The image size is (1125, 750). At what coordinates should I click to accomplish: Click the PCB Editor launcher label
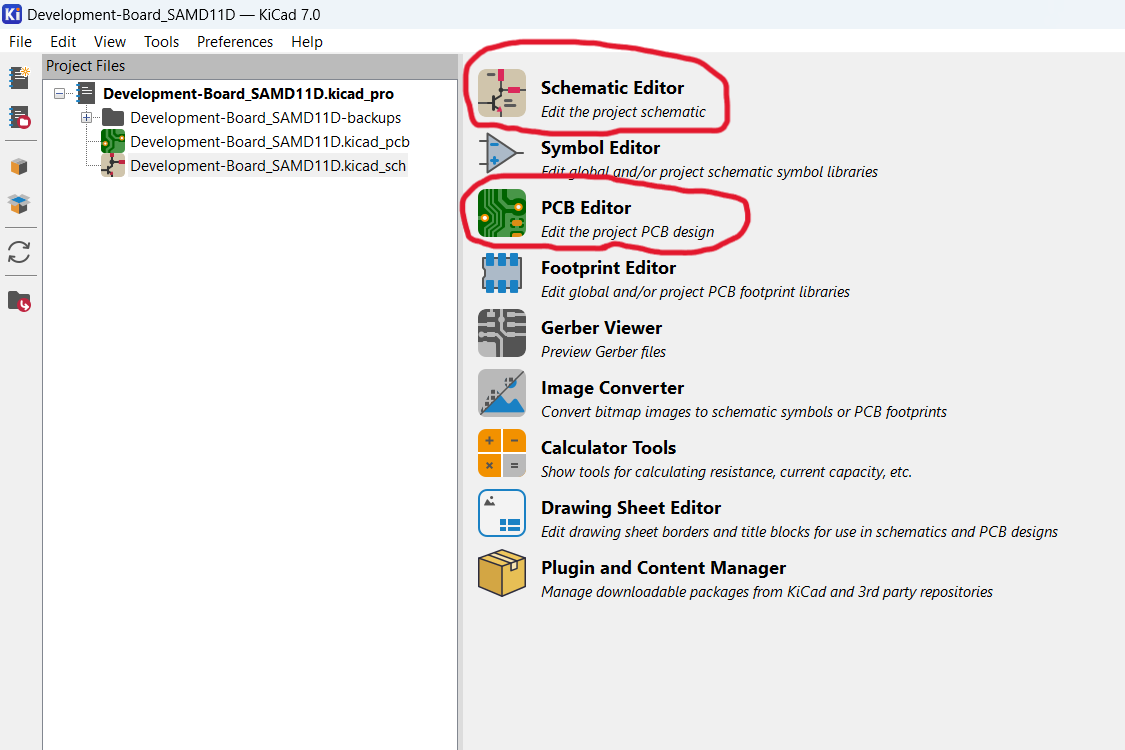point(586,208)
